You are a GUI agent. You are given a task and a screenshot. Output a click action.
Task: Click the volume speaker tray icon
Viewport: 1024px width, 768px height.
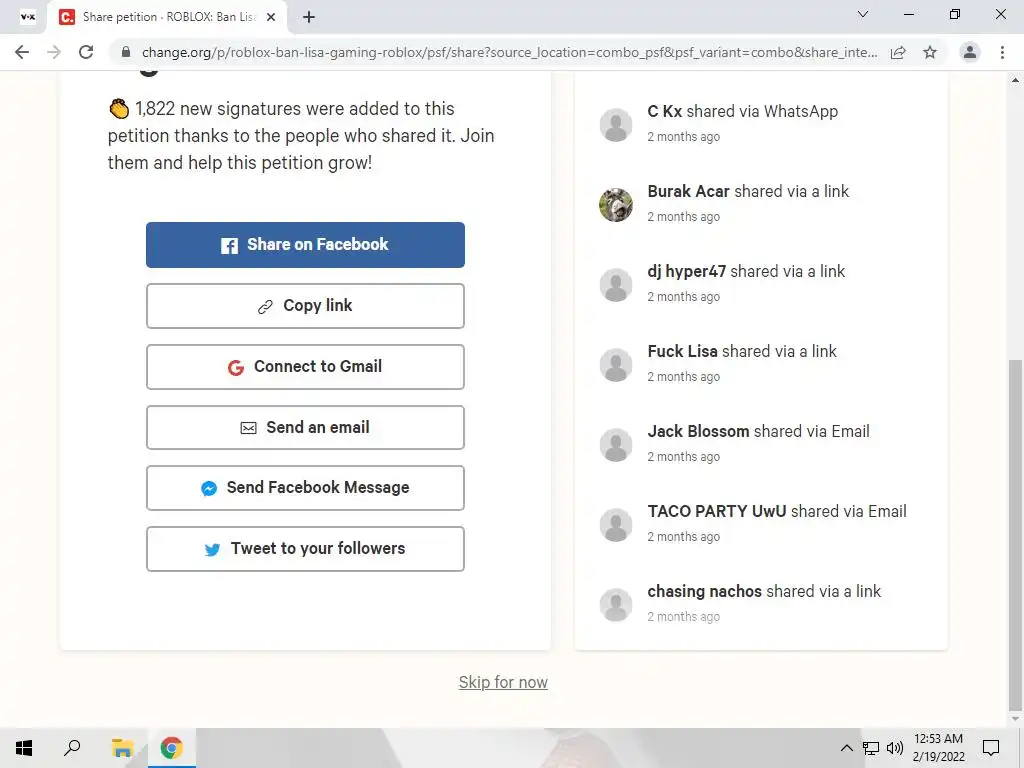click(x=895, y=748)
